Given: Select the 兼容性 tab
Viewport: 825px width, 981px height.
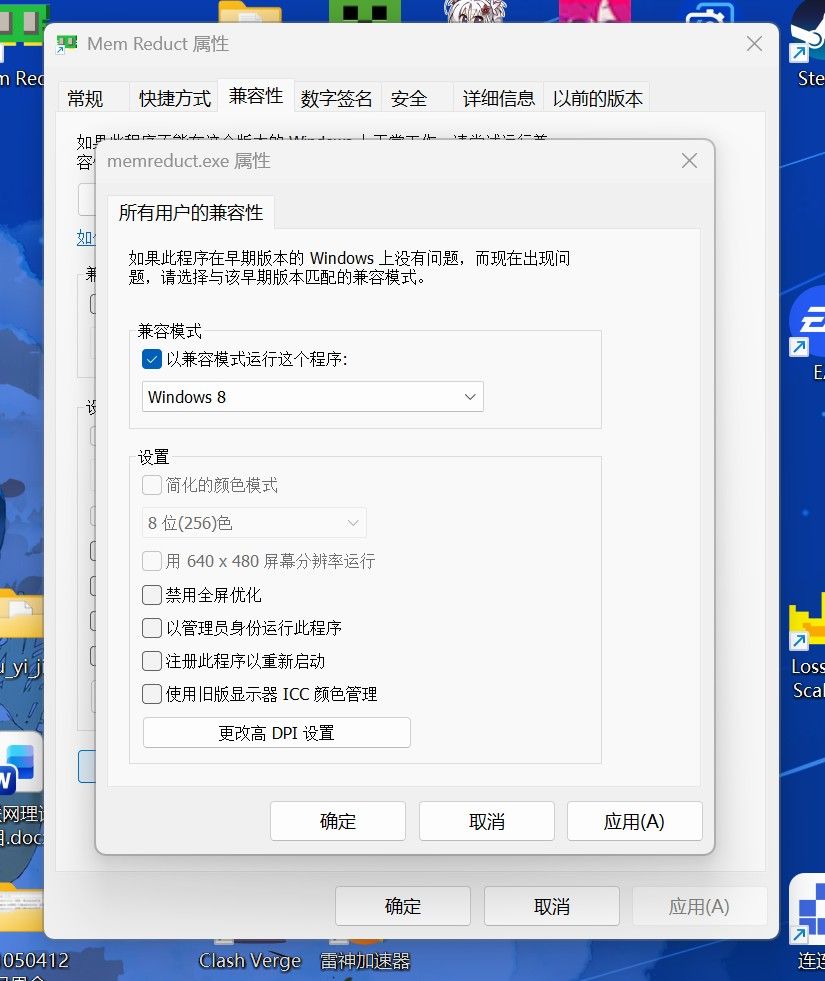Looking at the screenshot, I should [256, 96].
